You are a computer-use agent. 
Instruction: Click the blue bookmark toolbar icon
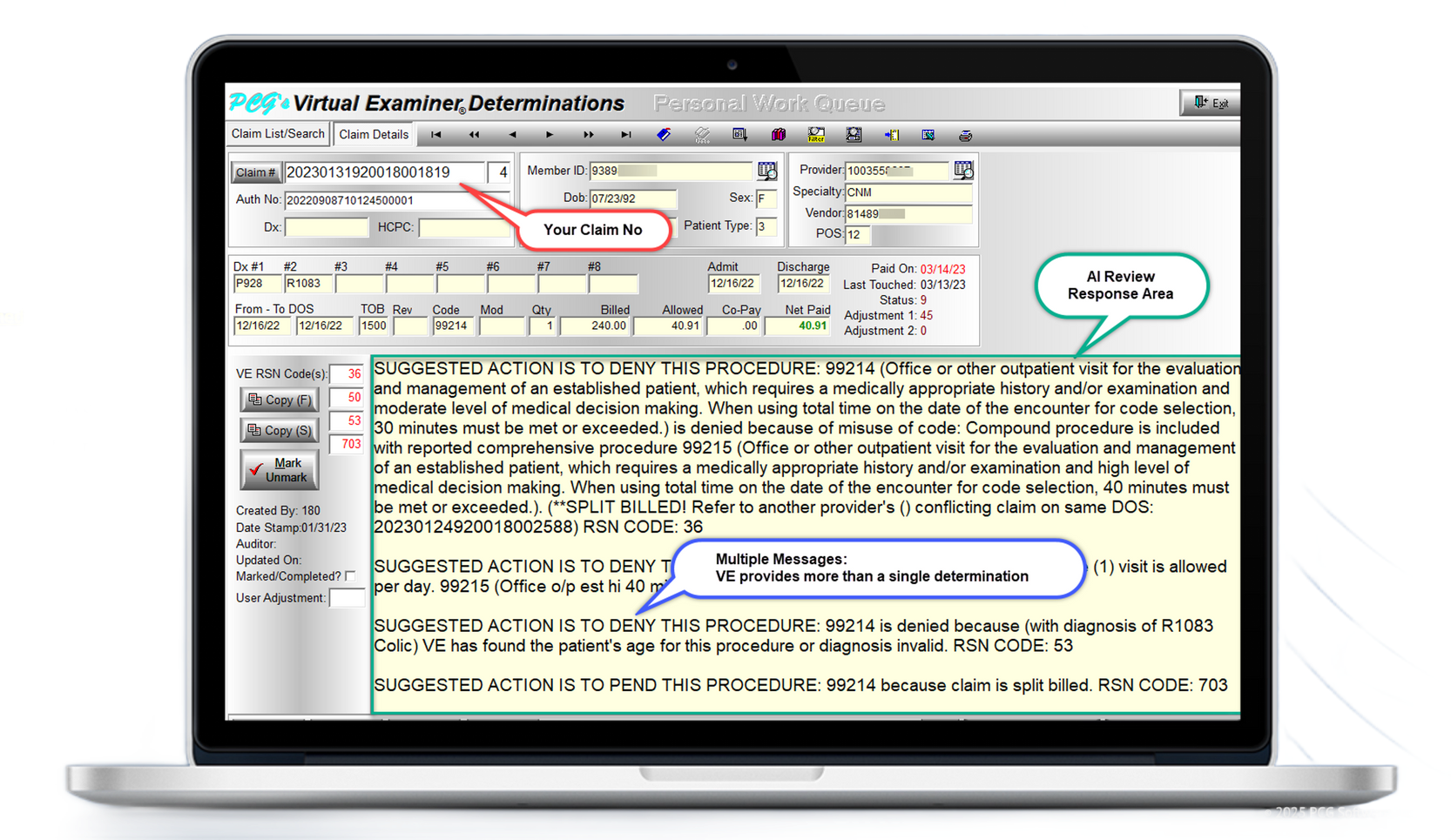(x=663, y=134)
